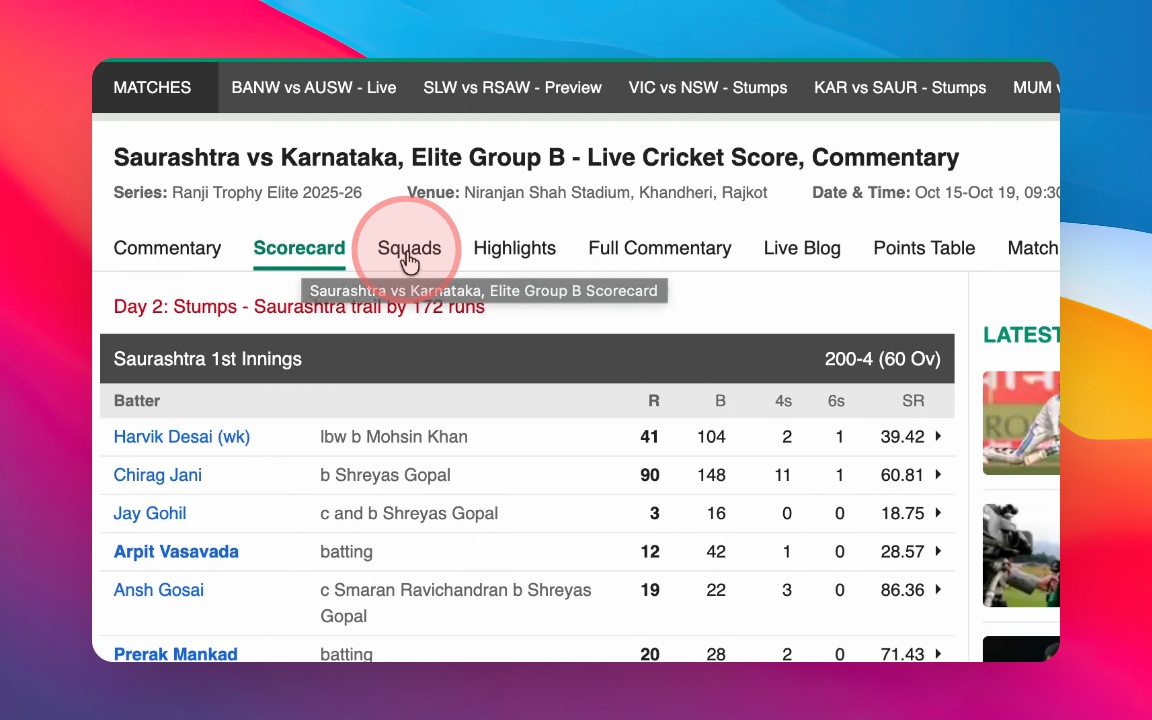The image size is (1152, 720).
Task: Expand Ansh Gosai row arrow
Action: pyautogui.click(x=938, y=589)
